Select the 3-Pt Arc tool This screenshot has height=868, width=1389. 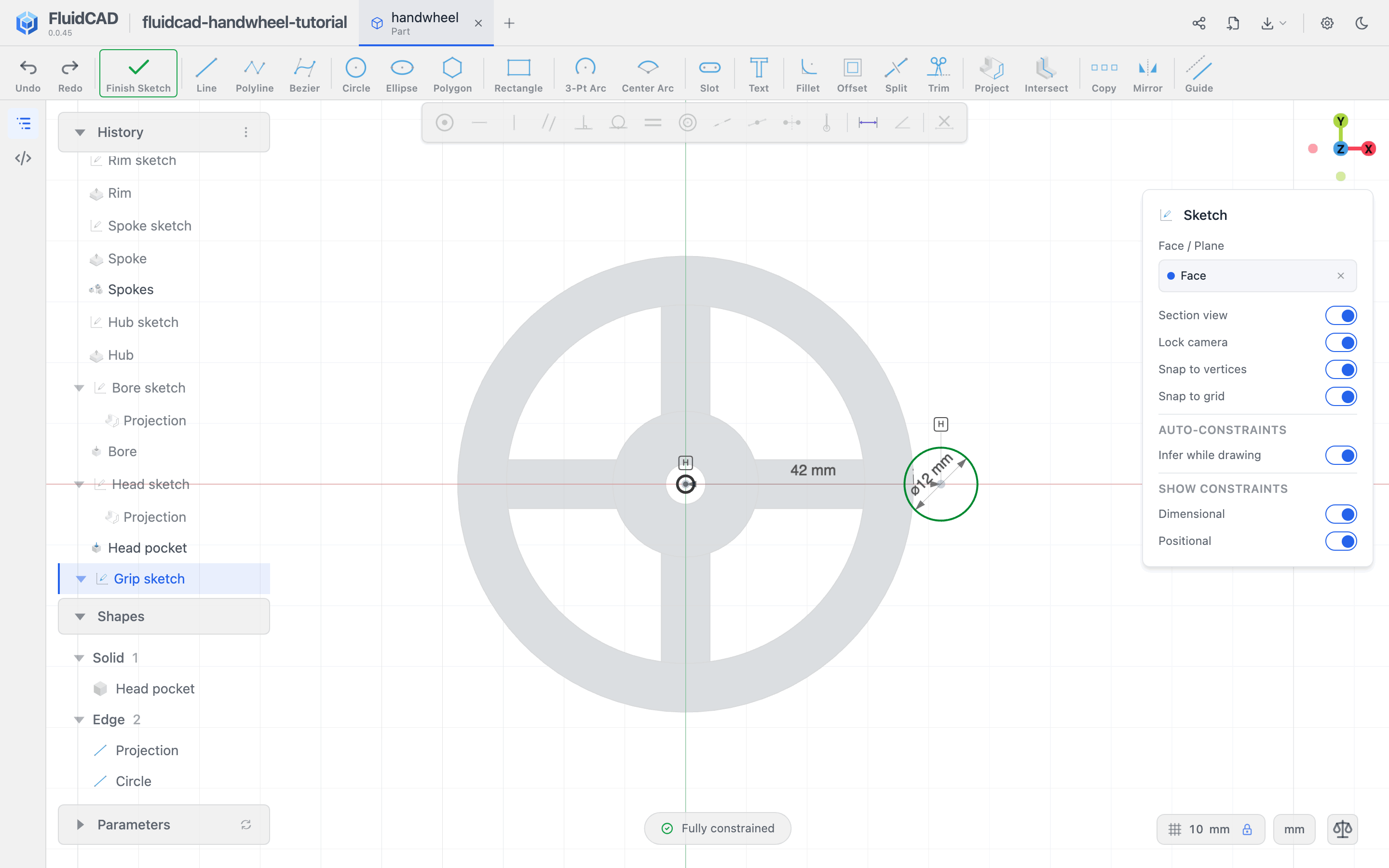click(586, 74)
